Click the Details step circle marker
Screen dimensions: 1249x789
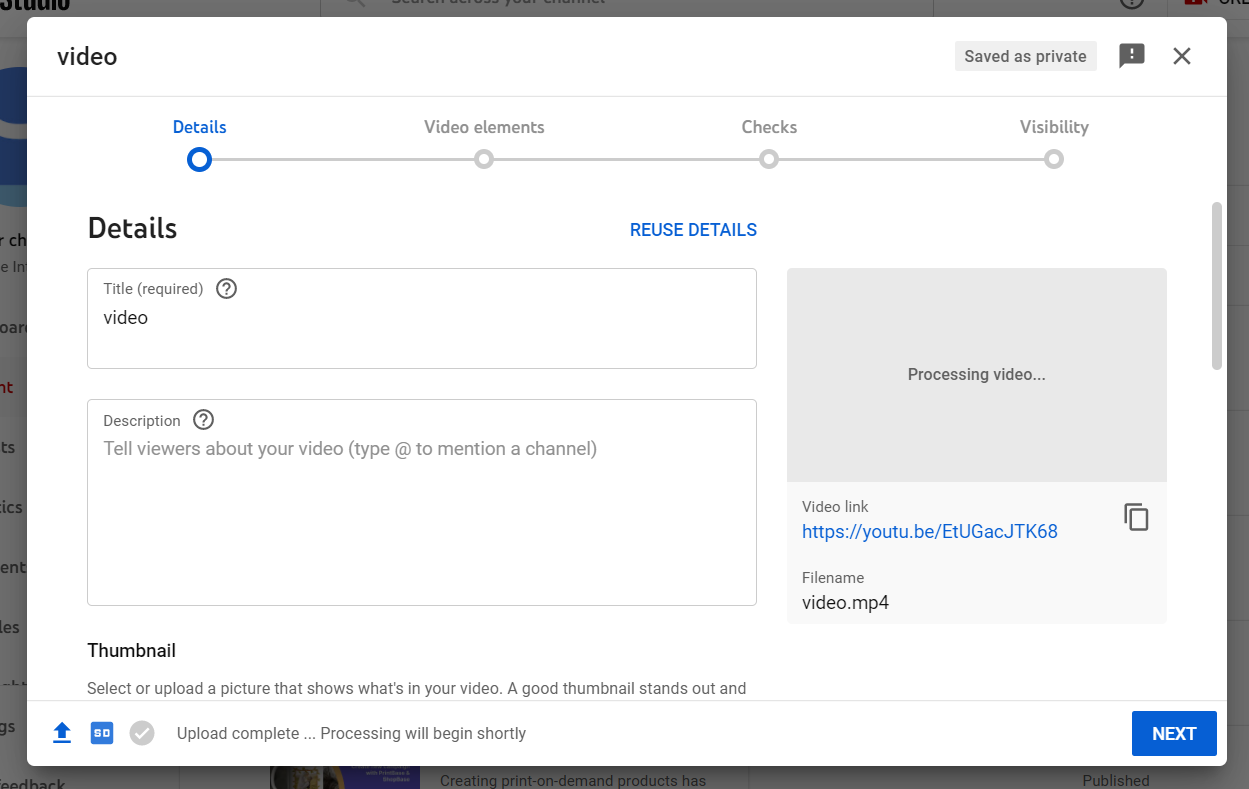tap(200, 159)
